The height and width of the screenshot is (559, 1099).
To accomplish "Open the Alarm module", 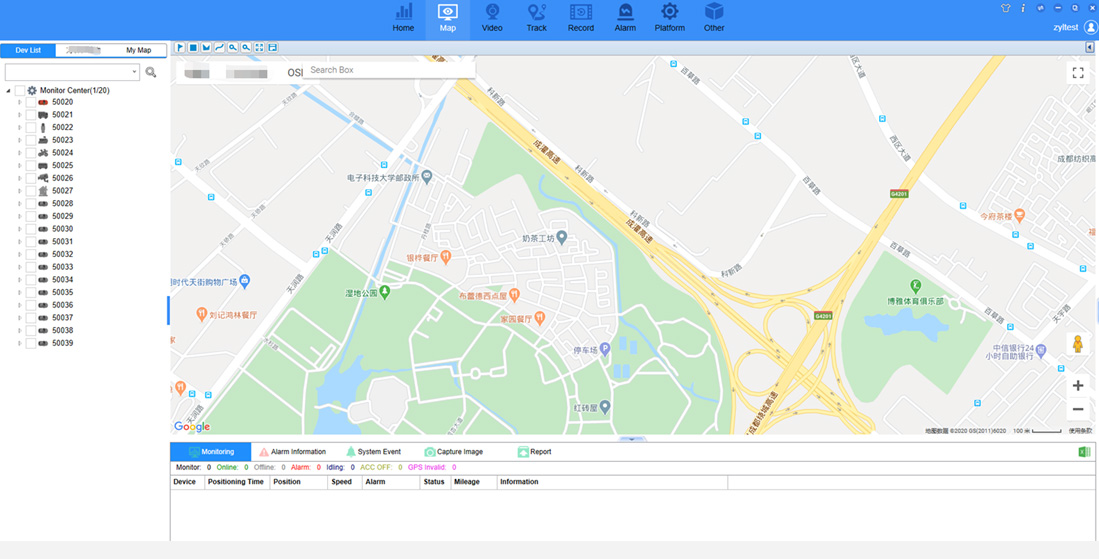I will tap(625, 17).
